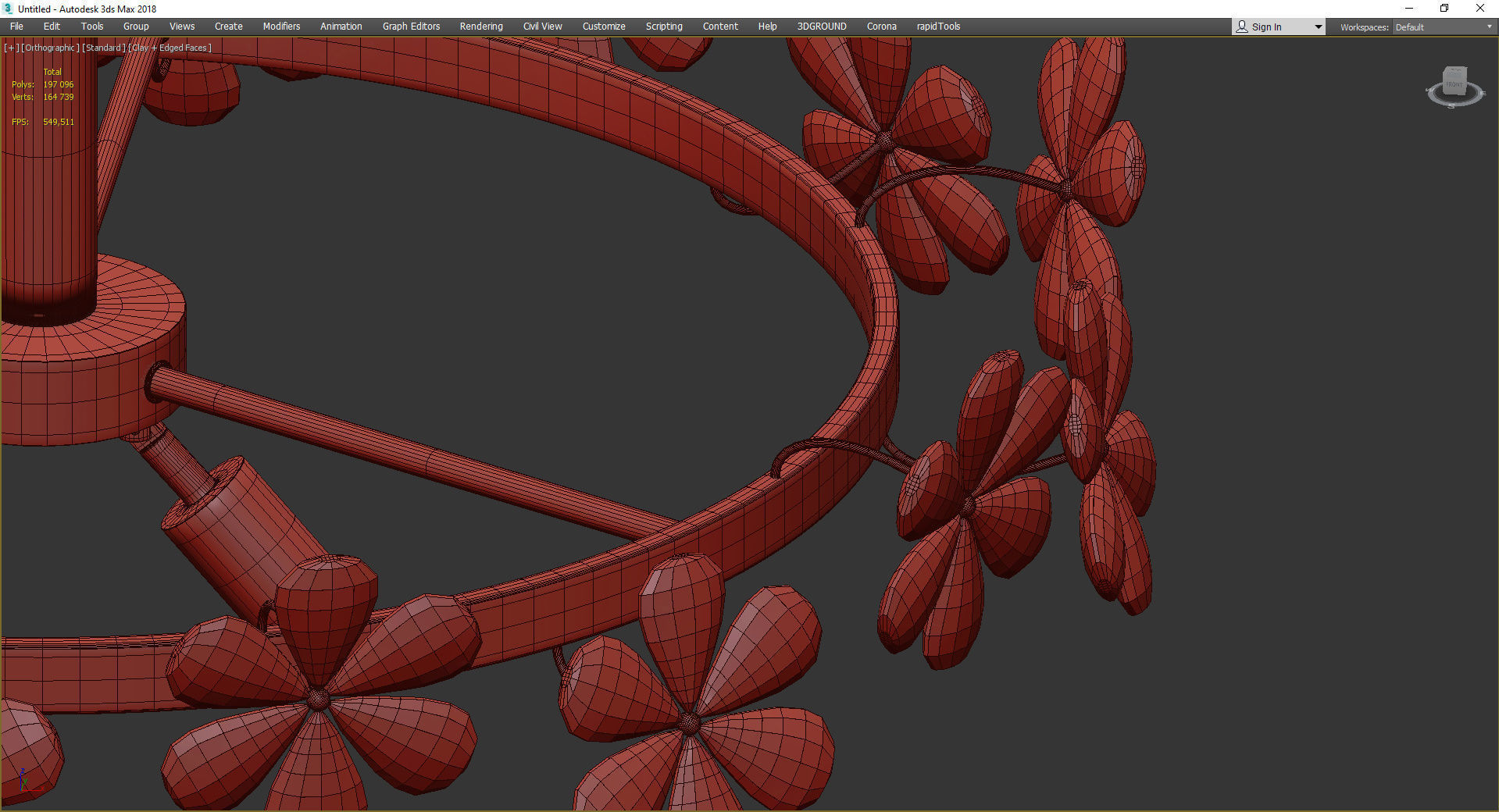This screenshot has height=812, width=1499.
Task: Open the Content menu
Action: coord(720,27)
